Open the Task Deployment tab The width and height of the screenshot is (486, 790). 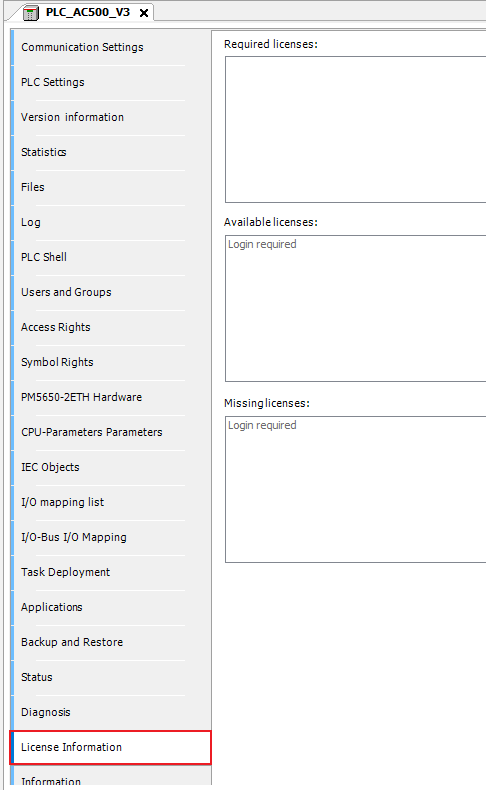65,572
